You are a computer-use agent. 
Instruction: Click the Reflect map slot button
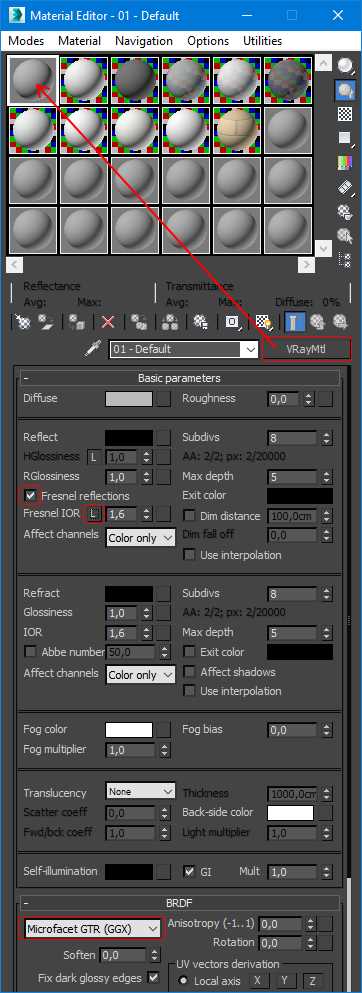pyautogui.click(x=164, y=438)
